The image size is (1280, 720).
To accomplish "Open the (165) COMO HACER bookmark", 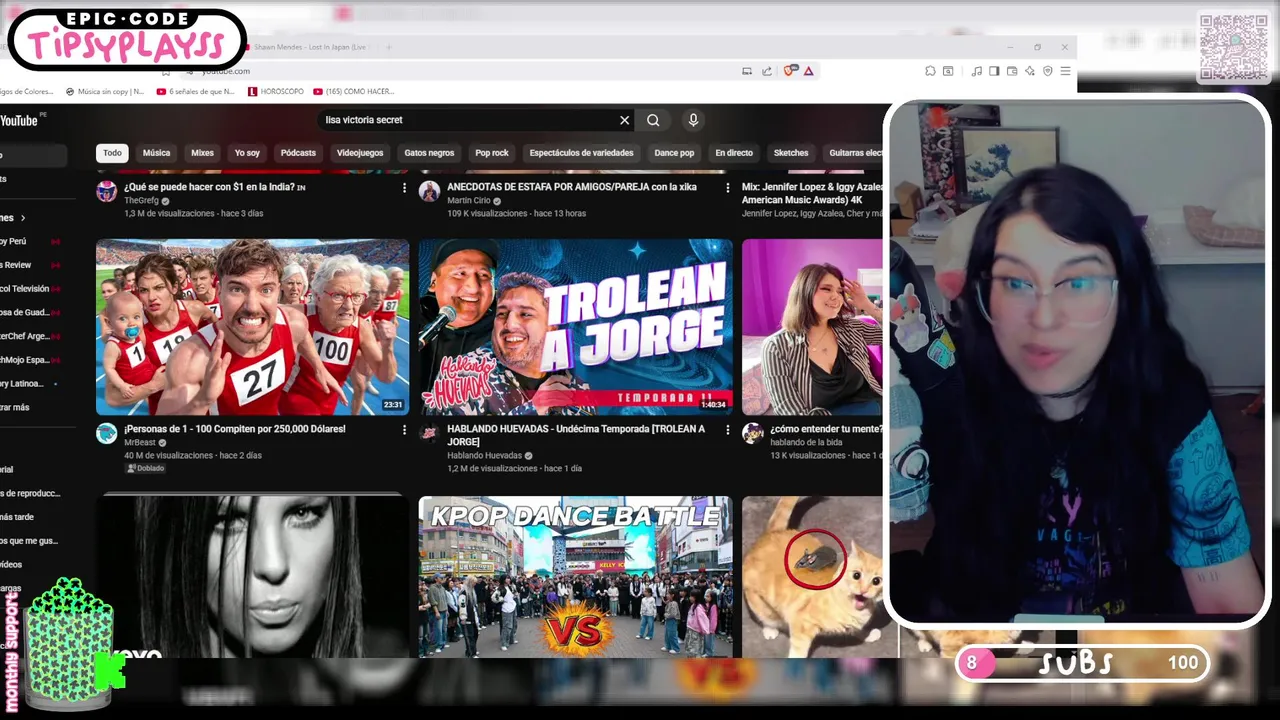I will (x=354, y=91).
